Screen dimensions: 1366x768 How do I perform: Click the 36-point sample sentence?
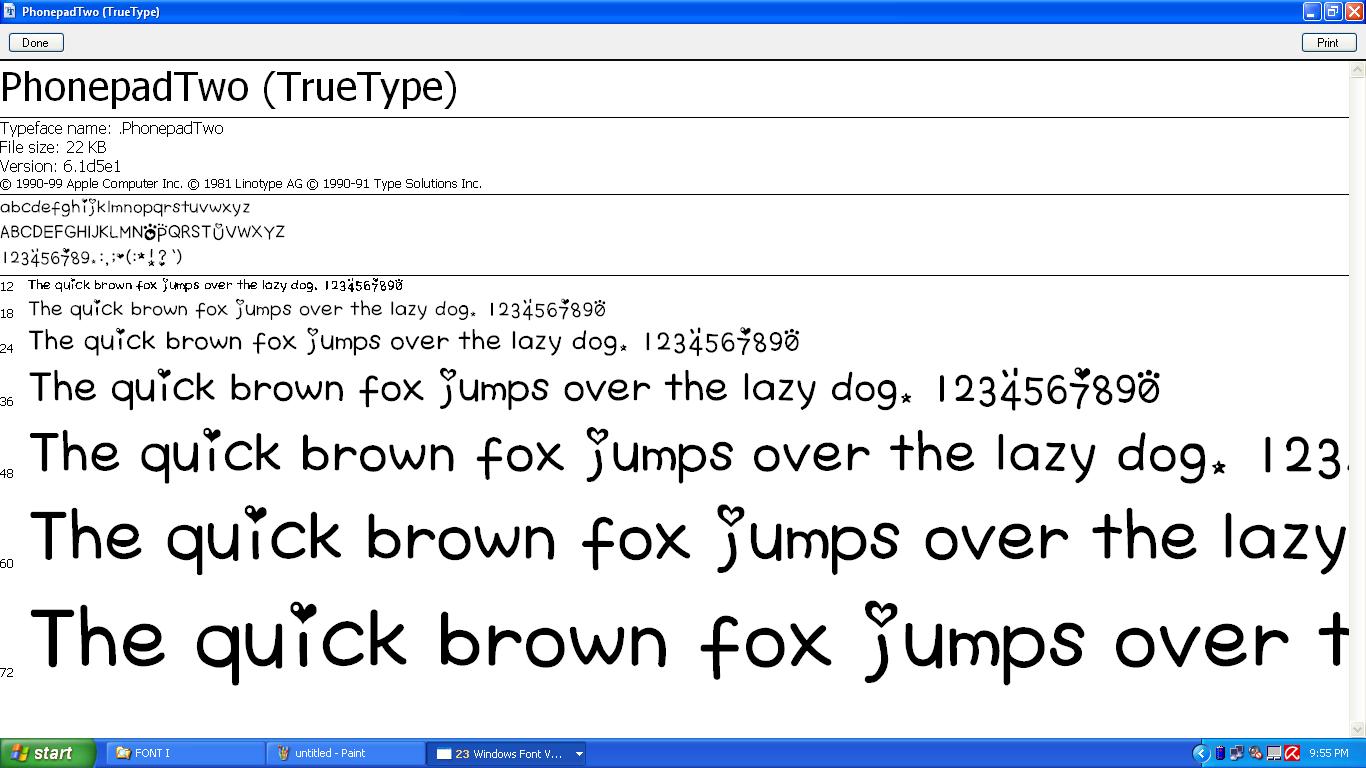(x=595, y=388)
